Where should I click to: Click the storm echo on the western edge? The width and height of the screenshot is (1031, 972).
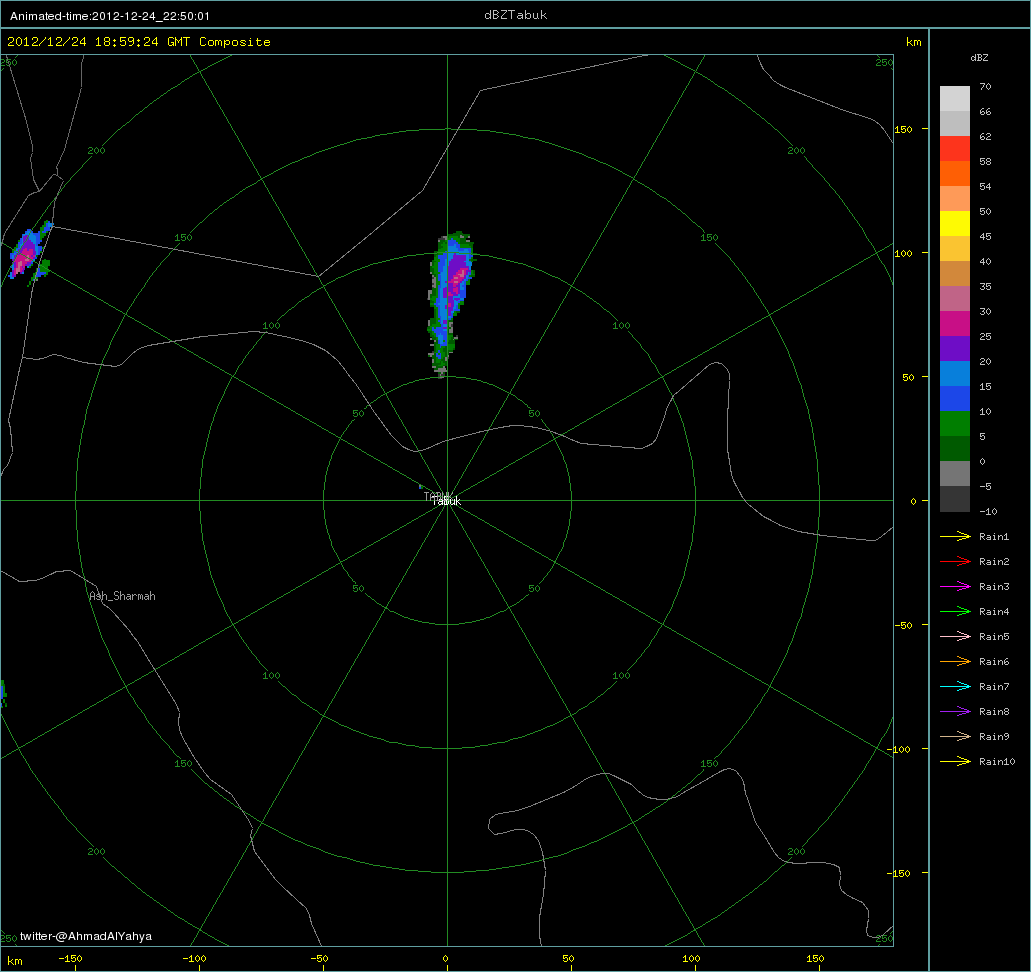click(x=30, y=253)
